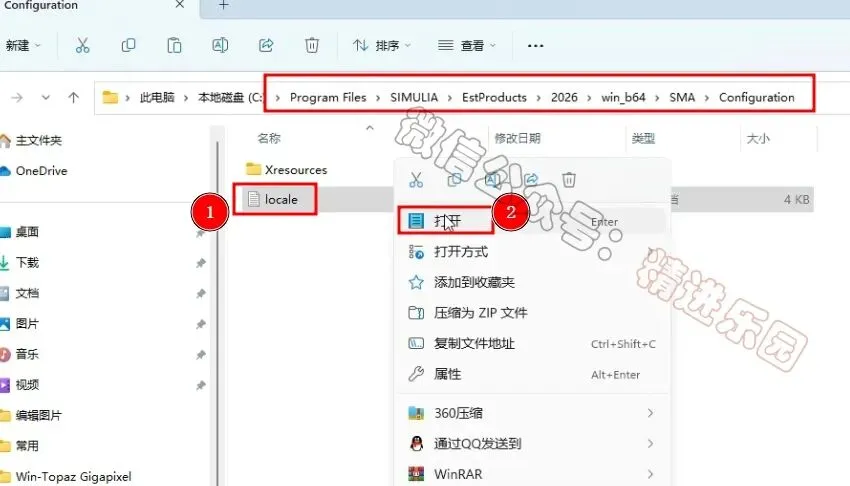Click EstProducts breadcrumb
The width and height of the screenshot is (850, 486).
click(x=494, y=98)
